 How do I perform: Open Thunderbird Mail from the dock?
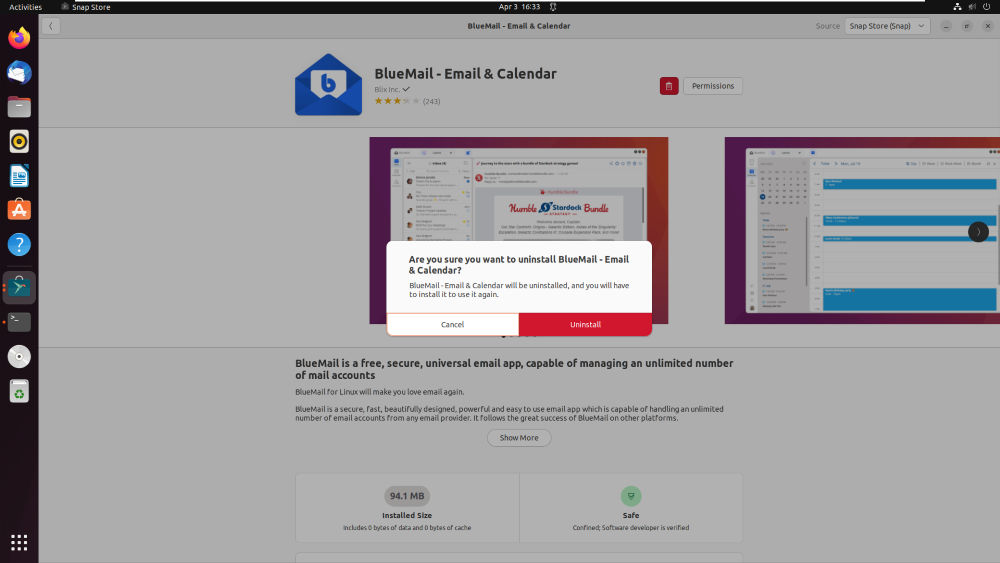[x=19, y=73]
